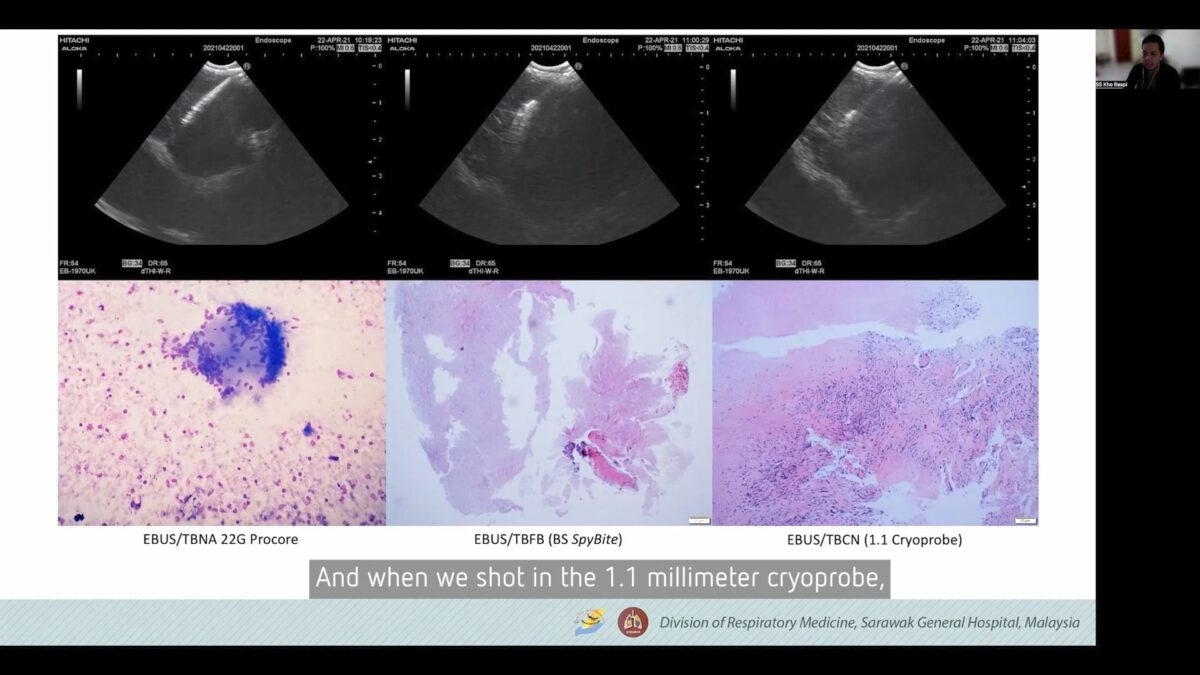Select the SpyBite forceps biopsy histology image
Image resolution: width=1200 pixels, height=675 pixels.
pos(548,403)
